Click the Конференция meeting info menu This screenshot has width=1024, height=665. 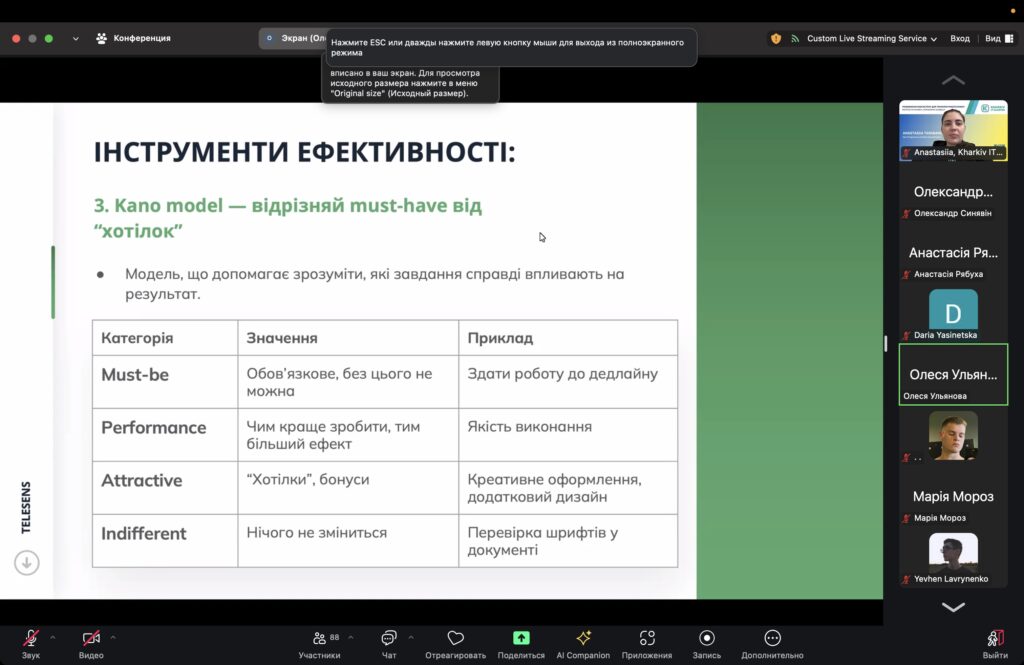tap(133, 38)
